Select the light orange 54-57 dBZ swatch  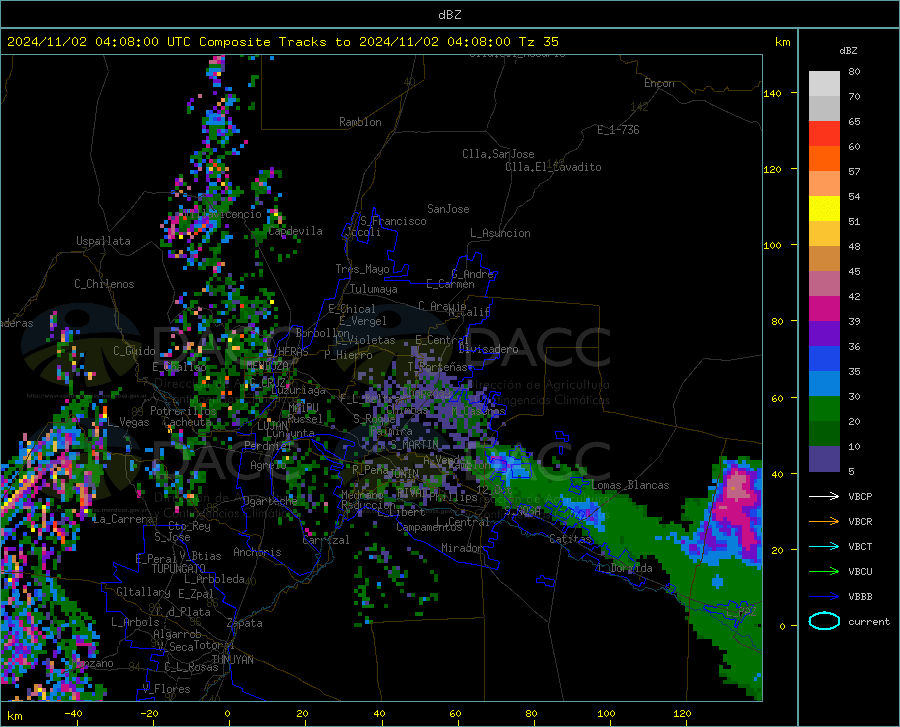824,184
